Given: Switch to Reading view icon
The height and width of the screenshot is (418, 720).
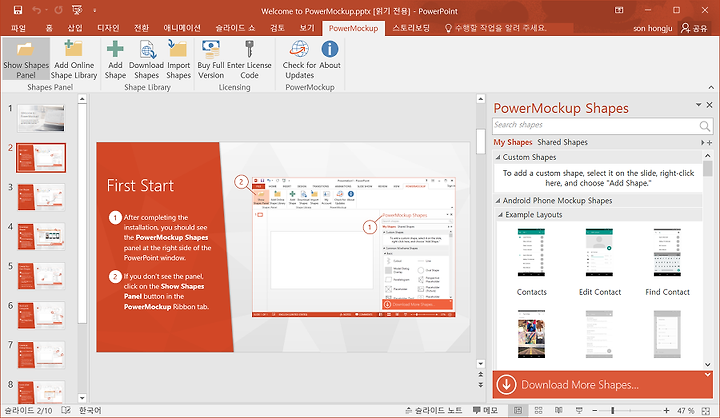Looking at the screenshot, I should 558,410.
